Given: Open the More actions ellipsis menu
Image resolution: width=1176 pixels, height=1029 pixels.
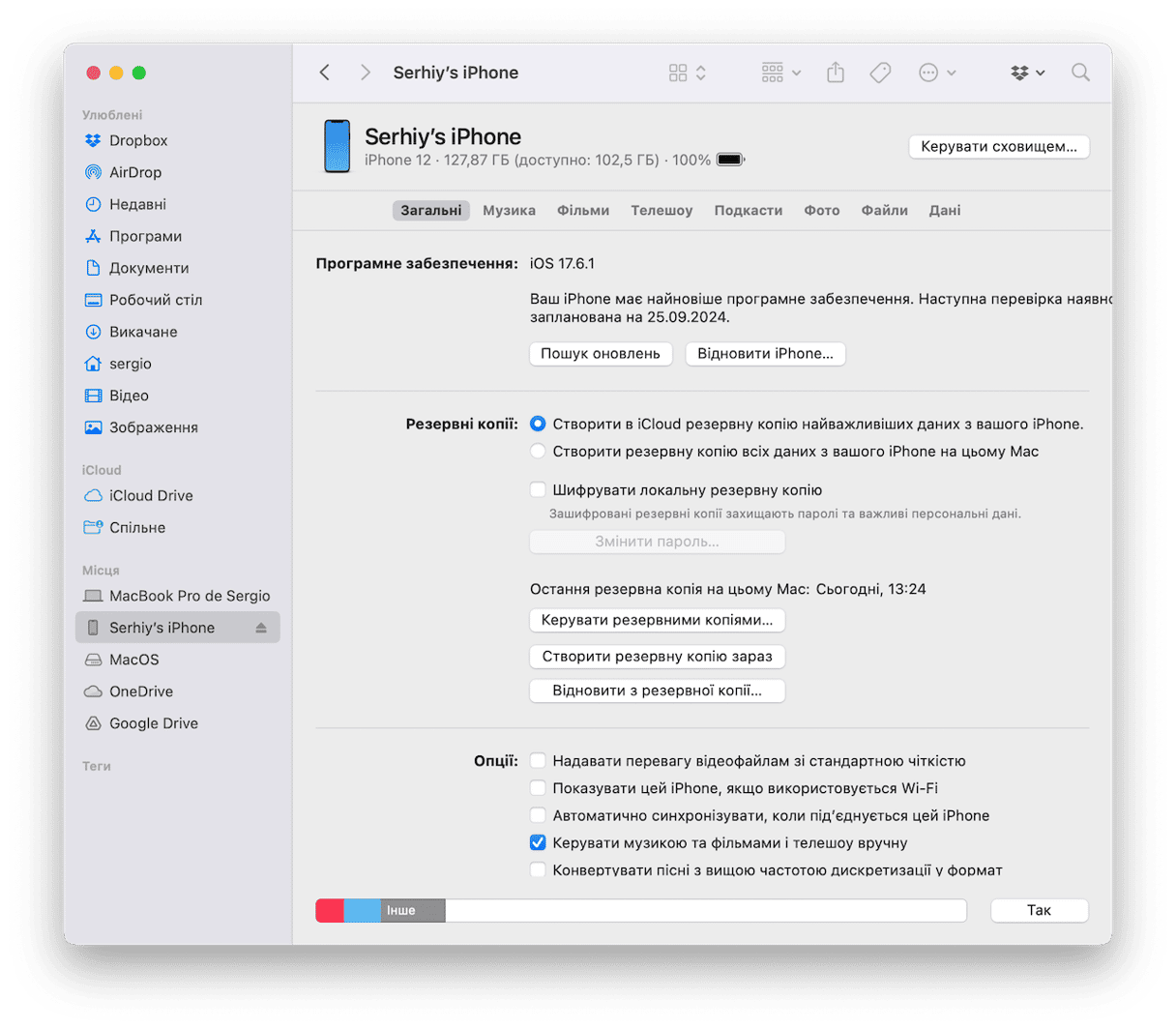Looking at the screenshot, I should pos(937,73).
